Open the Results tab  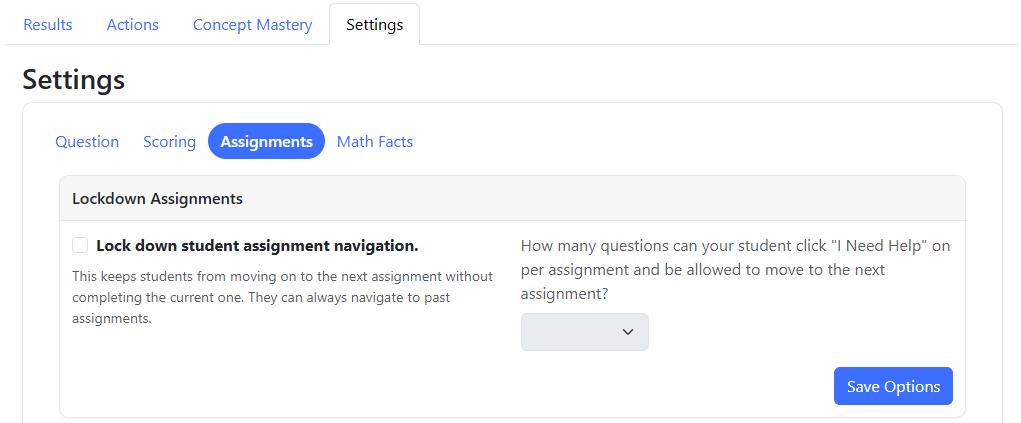(48, 25)
